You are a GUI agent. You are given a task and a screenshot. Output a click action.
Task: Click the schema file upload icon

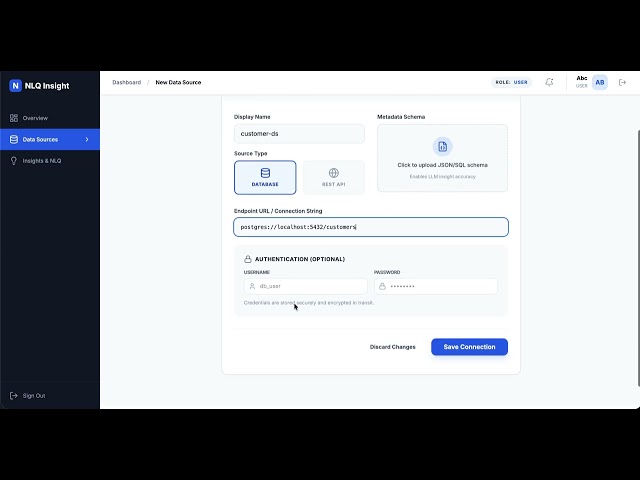[x=442, y=147]
